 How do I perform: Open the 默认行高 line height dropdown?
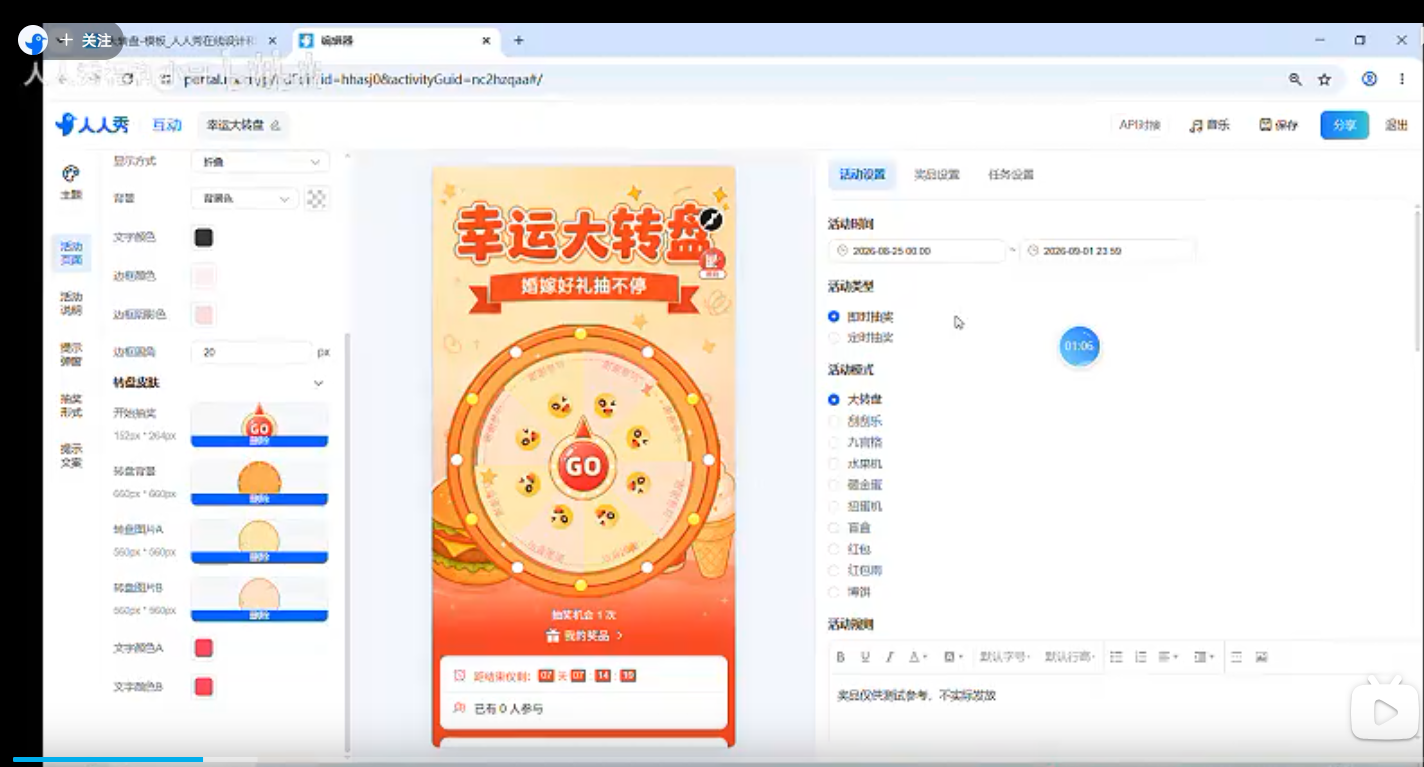1070,657
